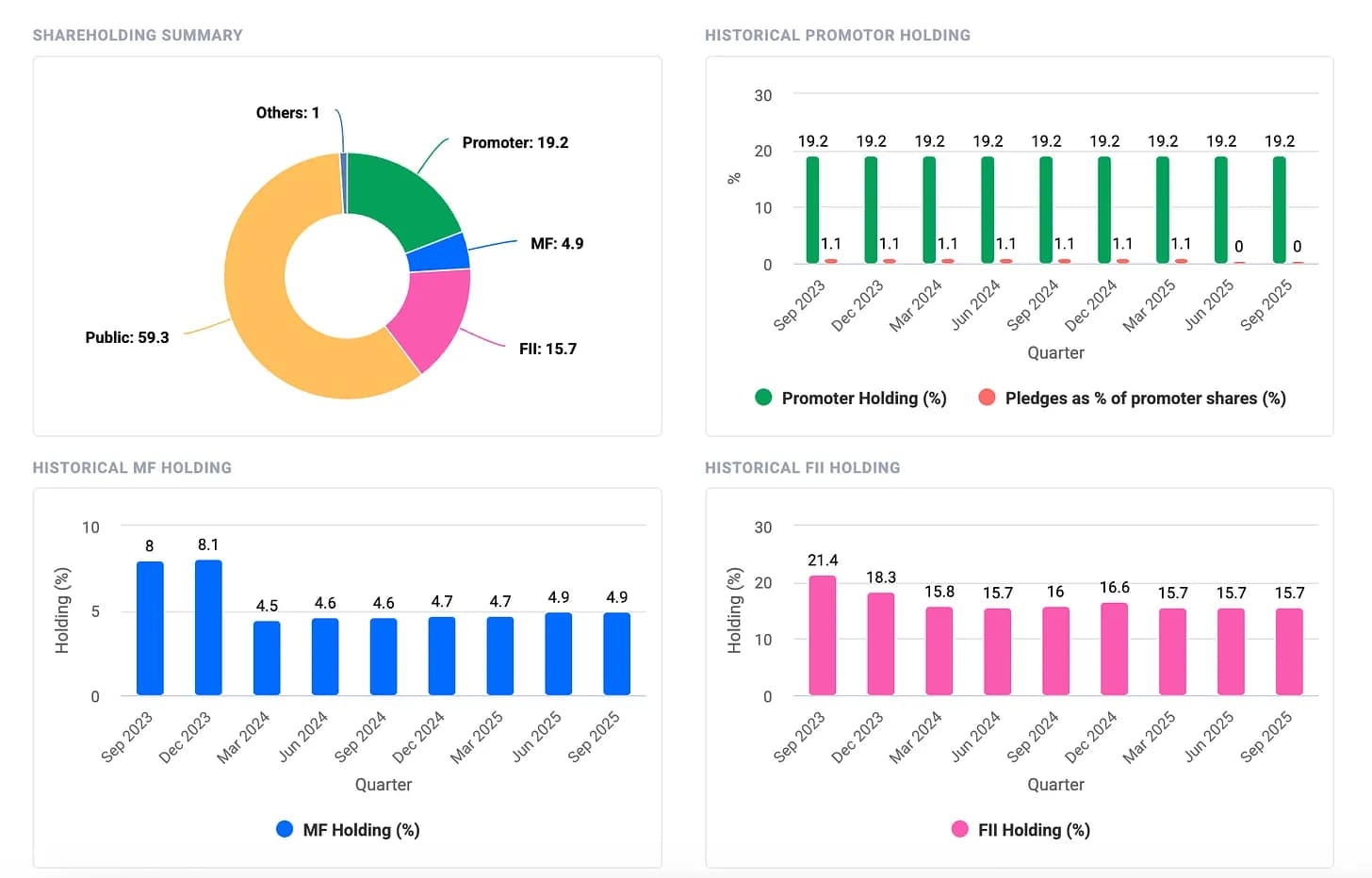This screenshot has height=878, width=1372.
Task: Click the Dec 2023 MF bar valued 8.1
Action: click(208, 627)
